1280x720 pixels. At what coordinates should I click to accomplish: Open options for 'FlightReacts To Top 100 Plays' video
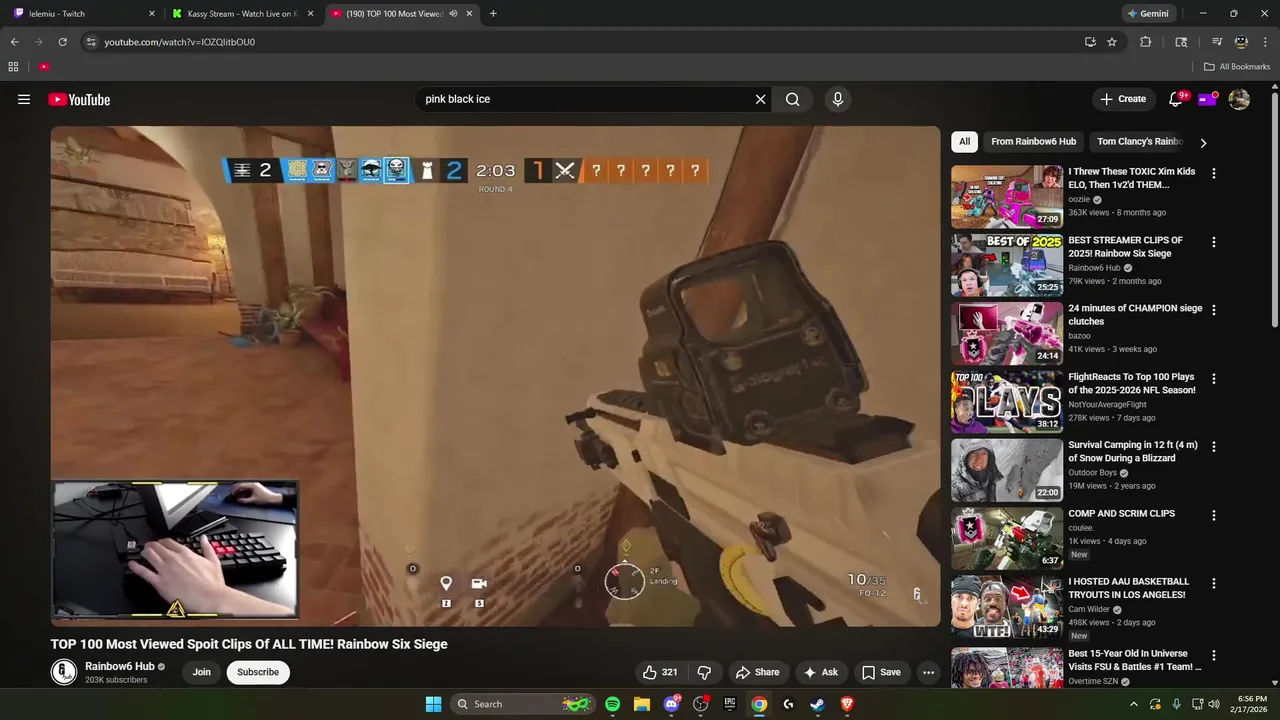click(x=1214, y=379)
